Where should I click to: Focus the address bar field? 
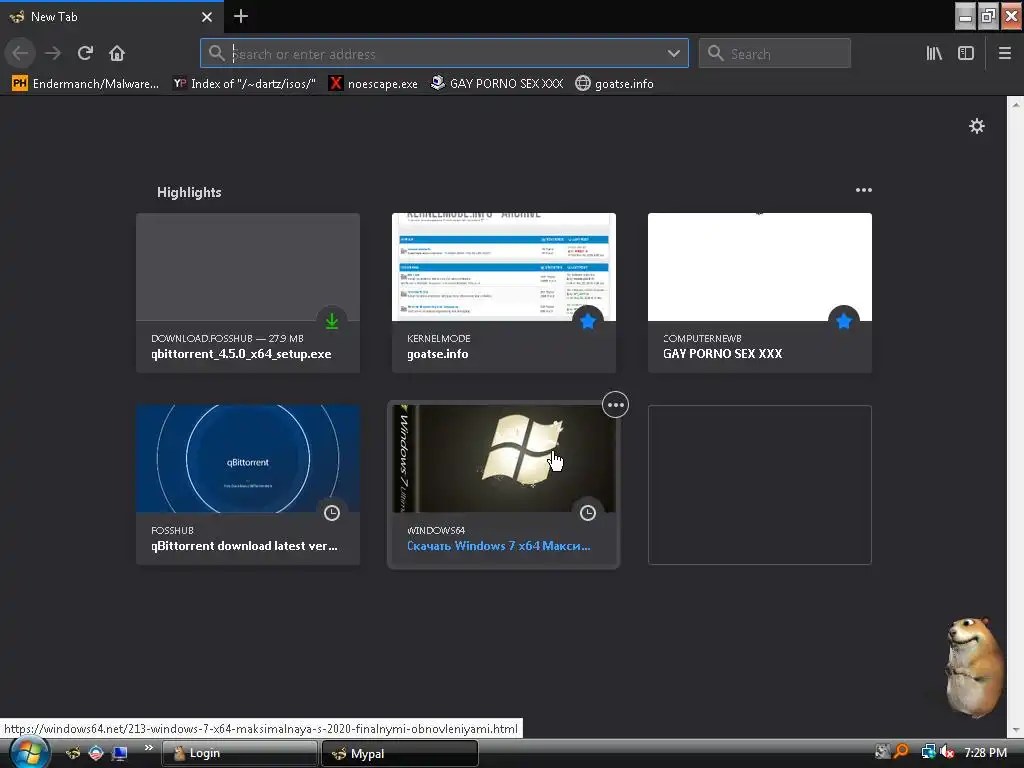[444, 53]
